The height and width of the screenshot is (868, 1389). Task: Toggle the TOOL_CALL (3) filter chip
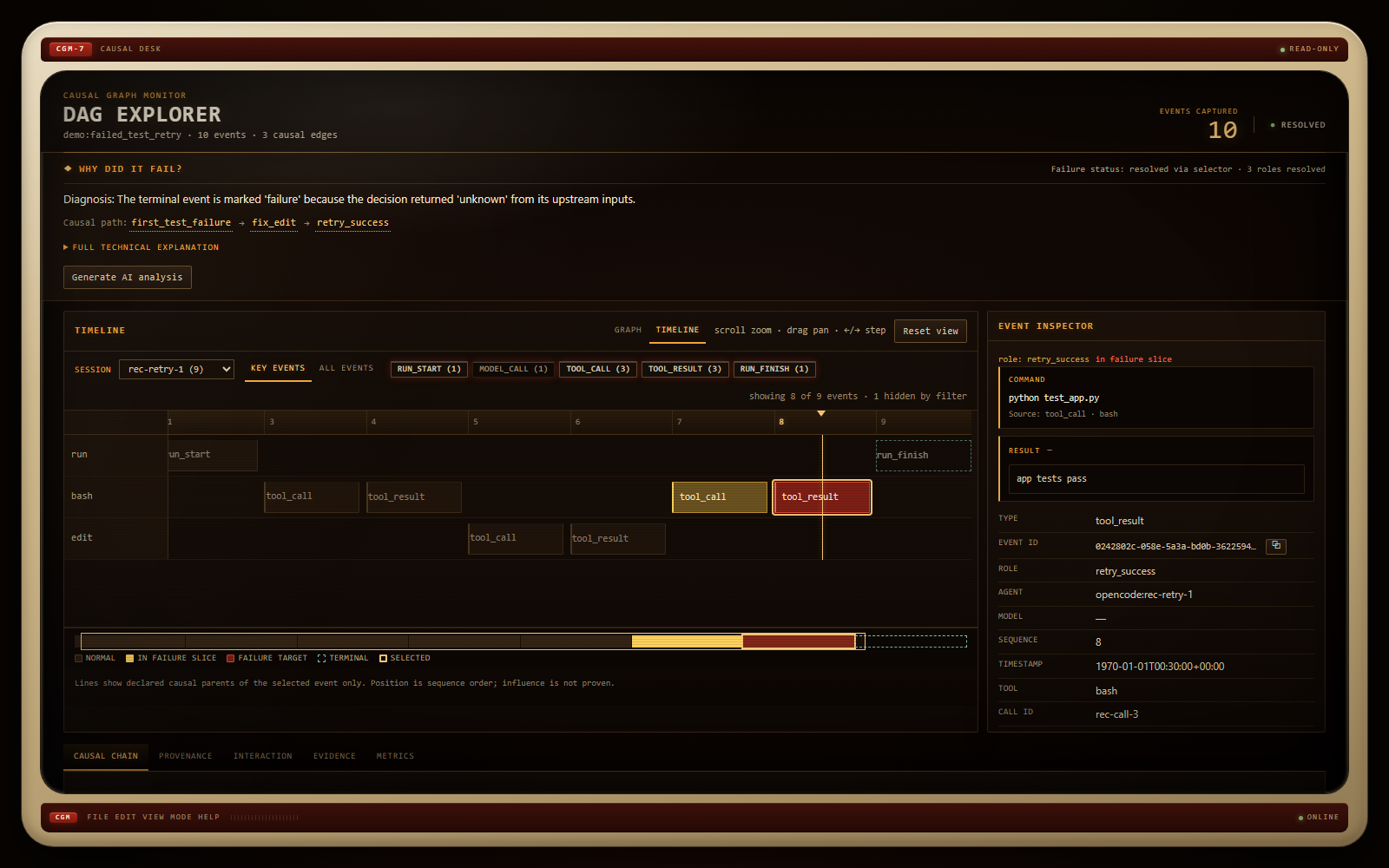pos(598,369)
